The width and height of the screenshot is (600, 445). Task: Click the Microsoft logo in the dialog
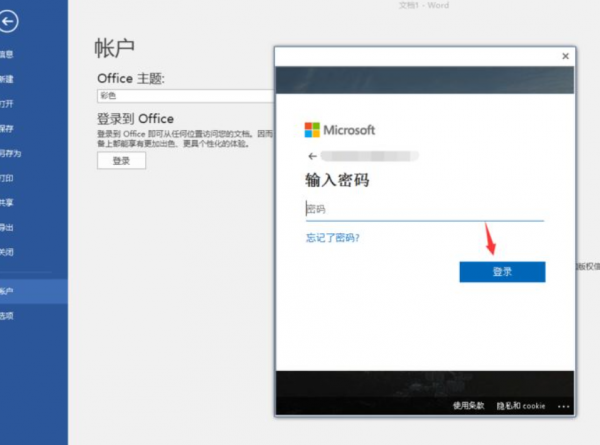(339, 130)
